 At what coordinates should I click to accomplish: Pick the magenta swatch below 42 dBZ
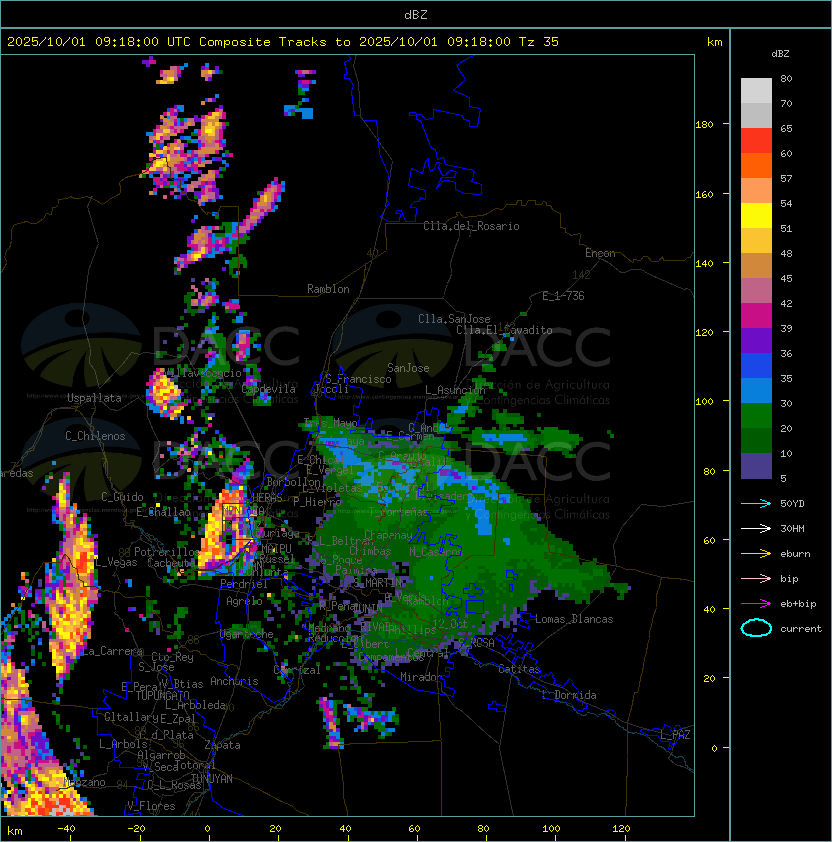click(756, 316)
